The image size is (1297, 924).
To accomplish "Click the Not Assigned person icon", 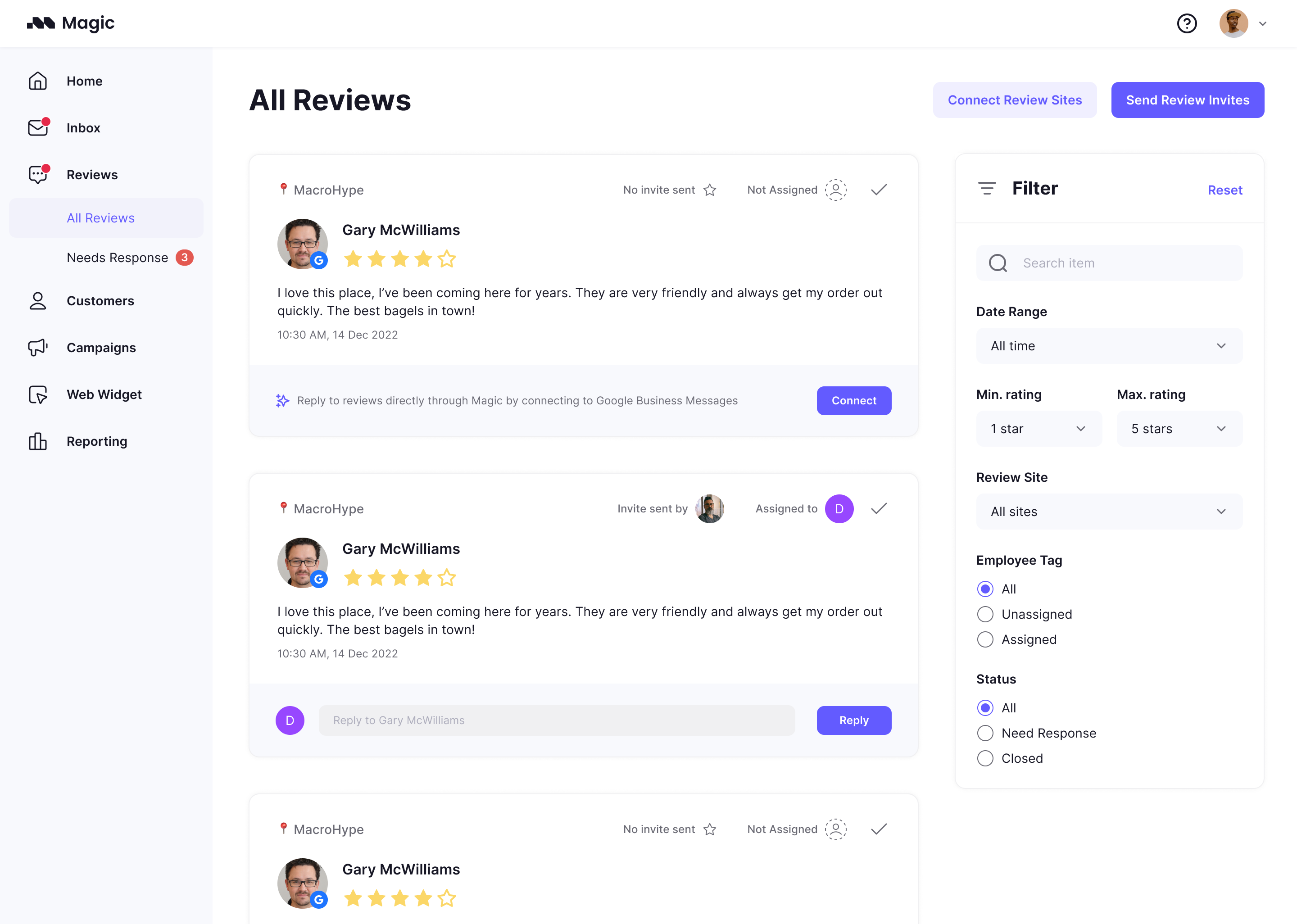I will tap(835, 190).
